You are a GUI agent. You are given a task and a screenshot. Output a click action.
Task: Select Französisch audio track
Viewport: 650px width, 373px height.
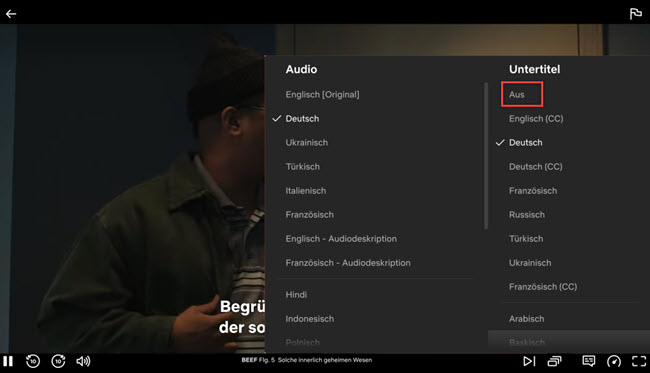[309, 215]
